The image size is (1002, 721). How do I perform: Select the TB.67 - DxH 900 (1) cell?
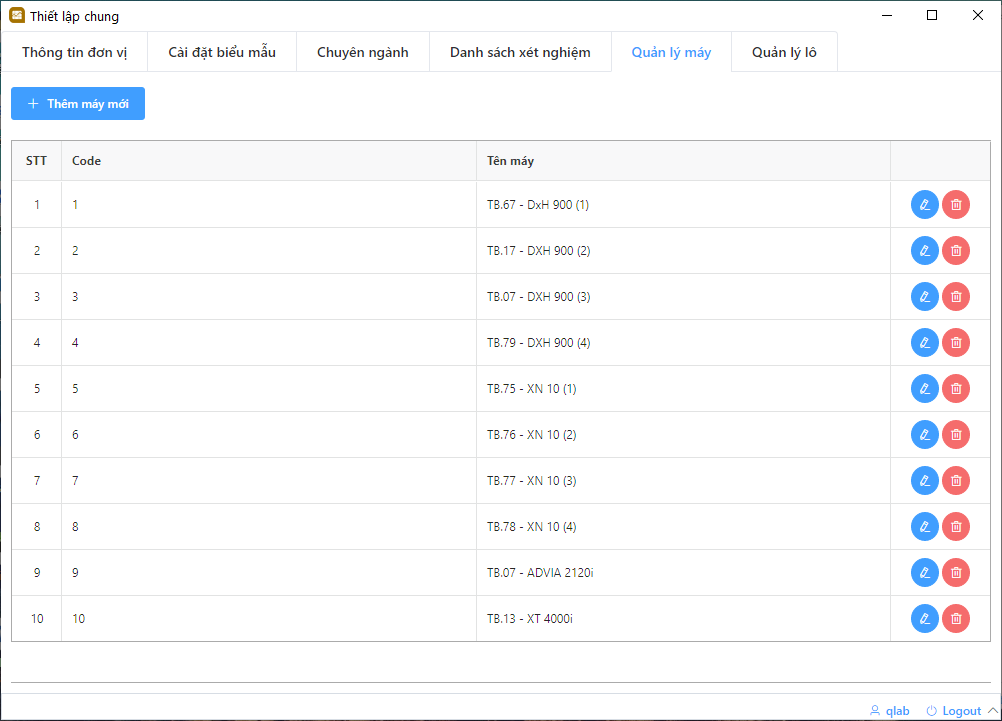tap(683, 205)
